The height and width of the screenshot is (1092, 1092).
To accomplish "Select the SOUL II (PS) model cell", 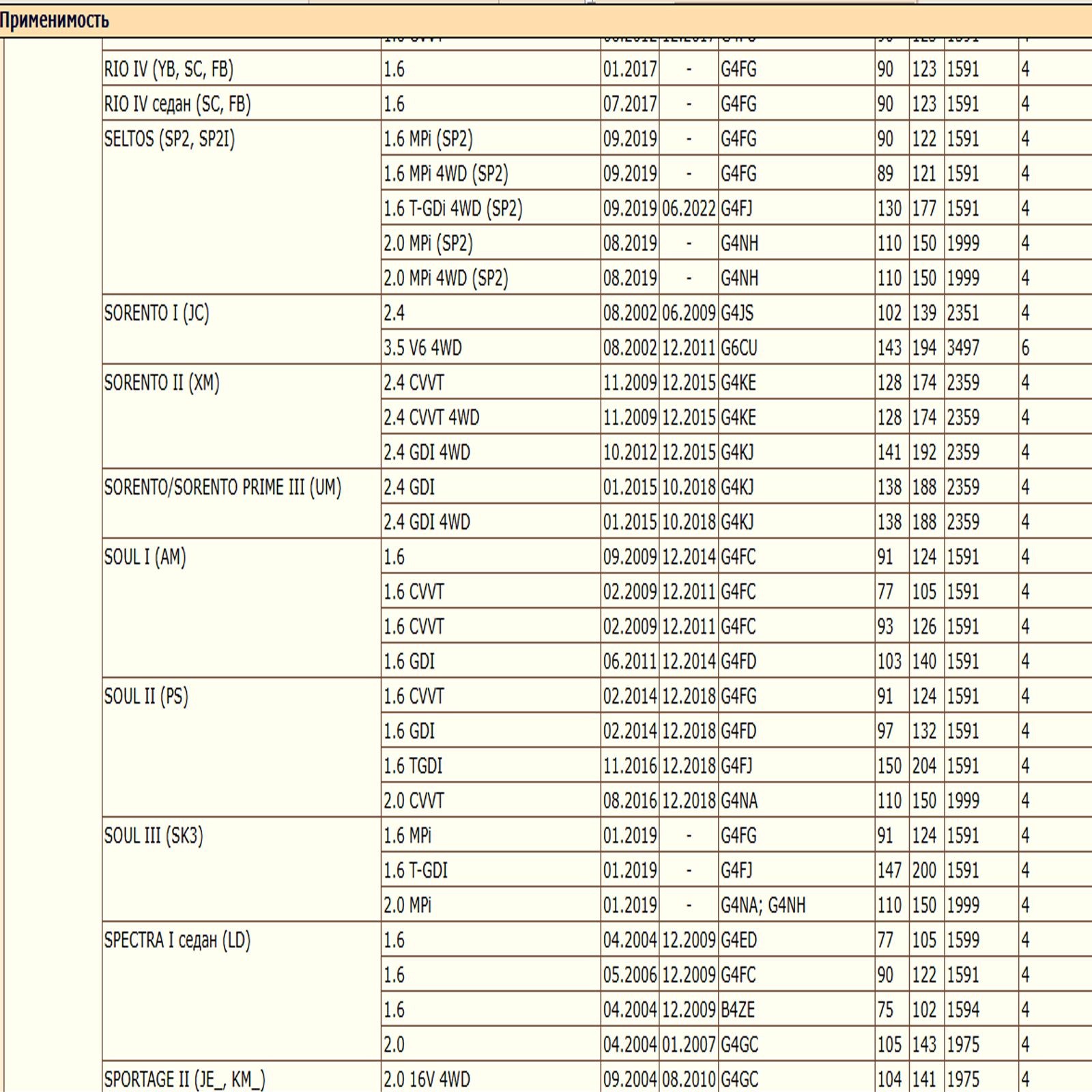I will point(146,696).
